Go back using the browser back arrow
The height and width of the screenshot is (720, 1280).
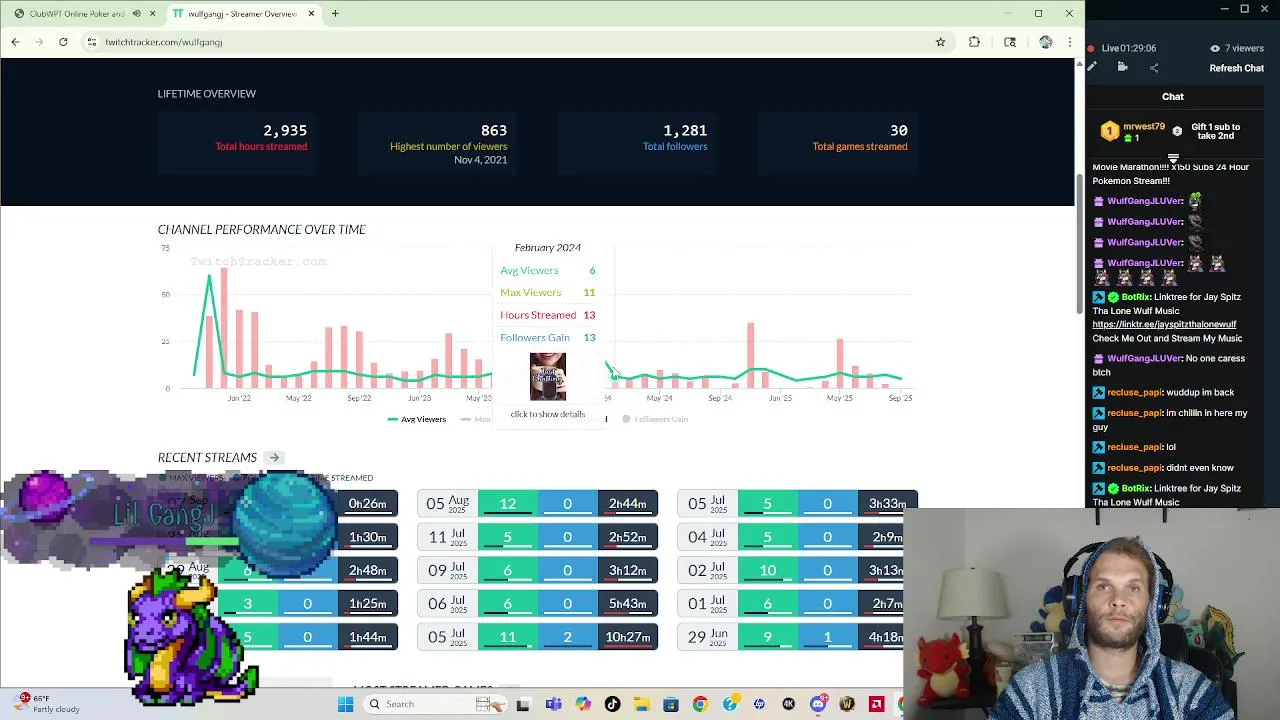pos(15,42)
